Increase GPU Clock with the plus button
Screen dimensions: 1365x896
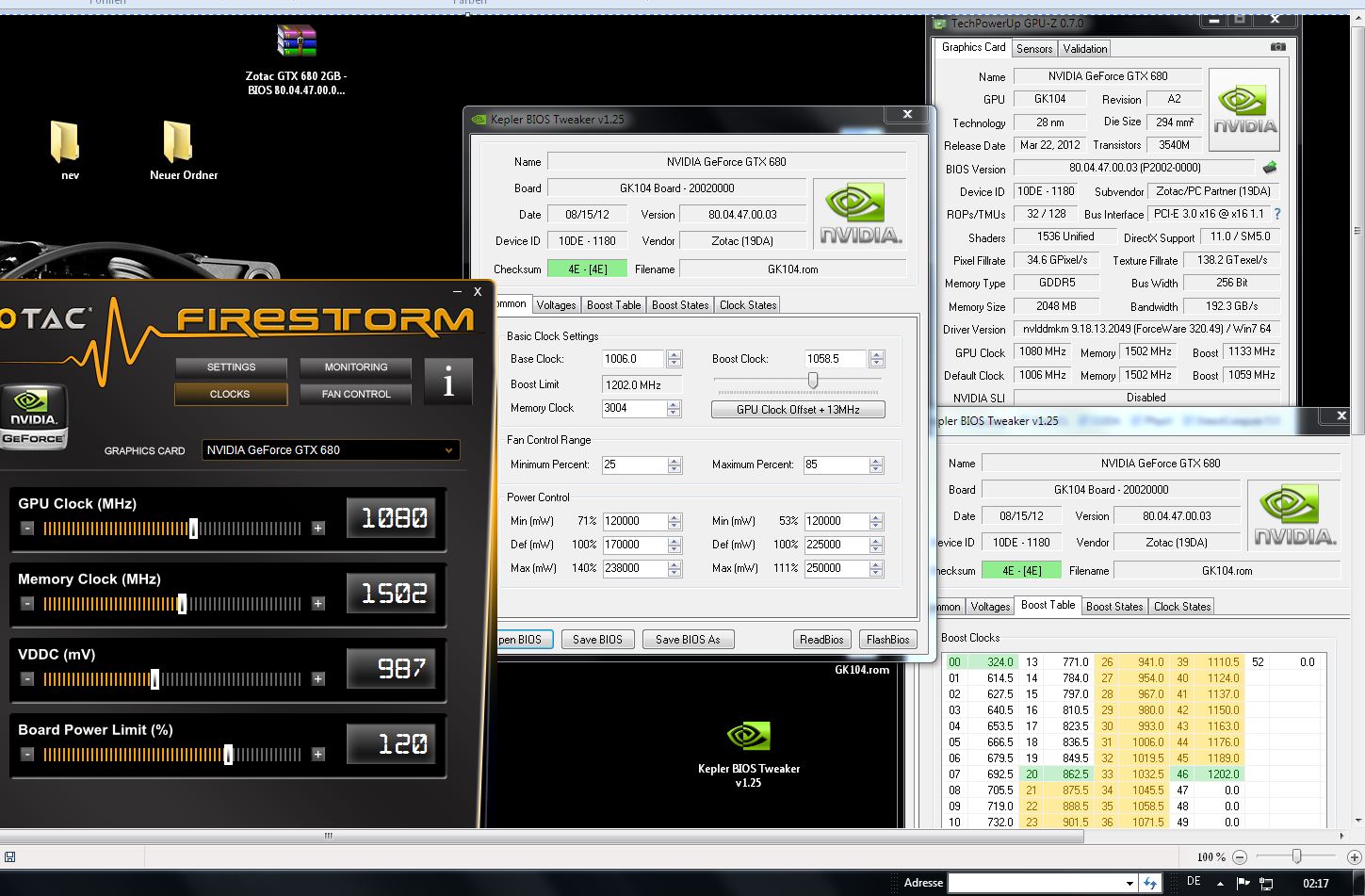pos(318,528)
